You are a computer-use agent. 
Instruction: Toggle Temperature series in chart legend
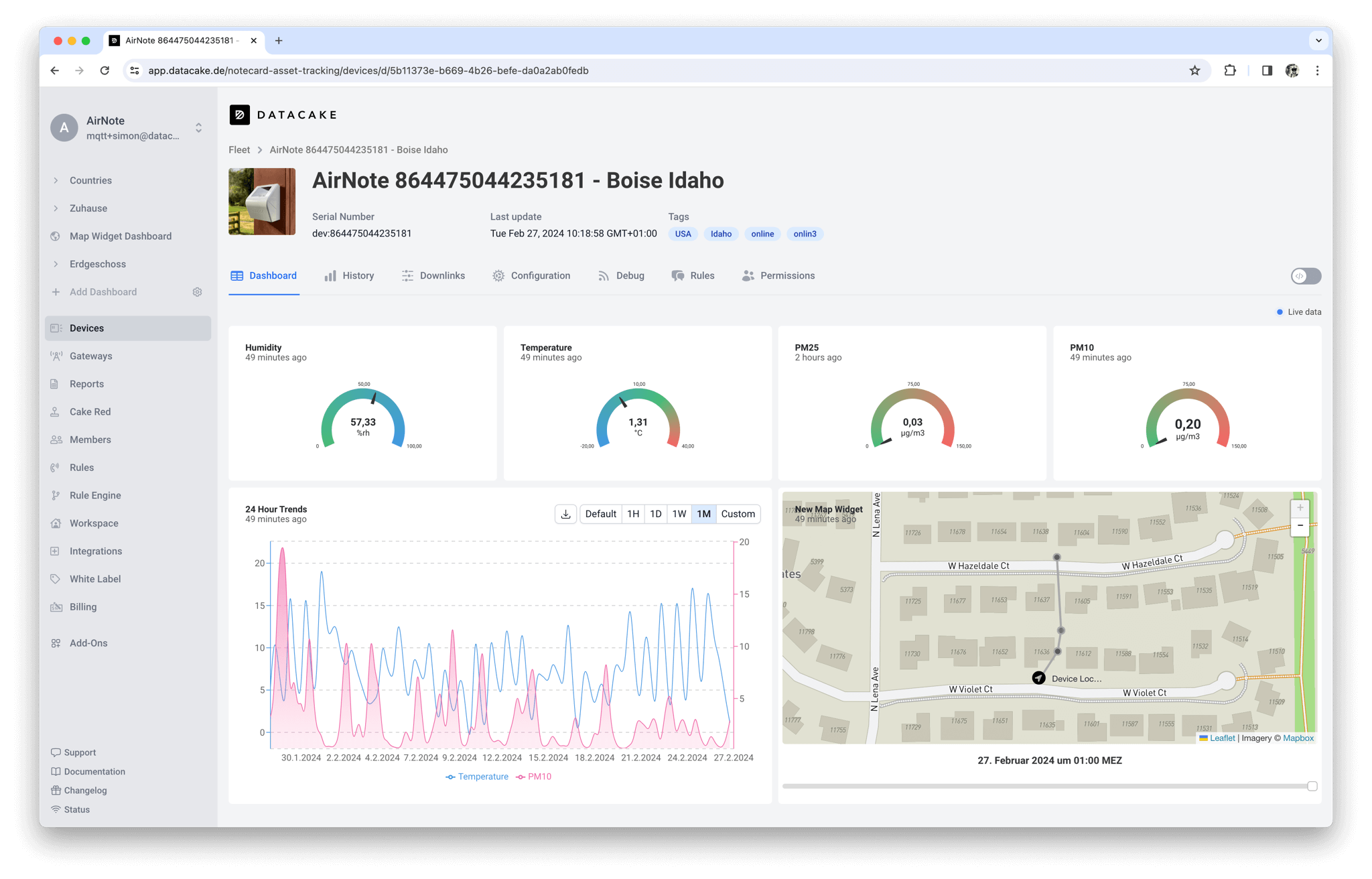coord(477,776)
